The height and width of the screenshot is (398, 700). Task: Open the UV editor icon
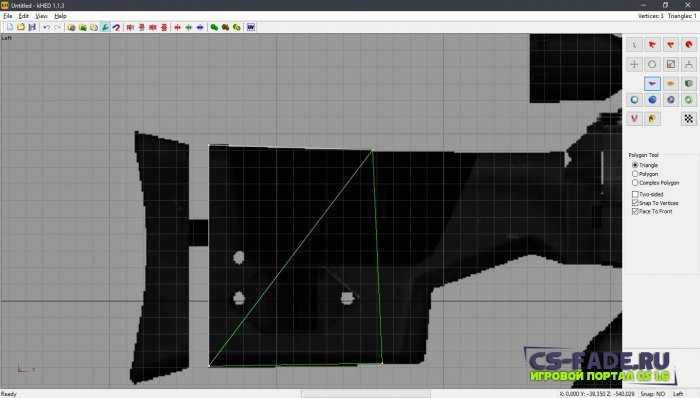251,27
